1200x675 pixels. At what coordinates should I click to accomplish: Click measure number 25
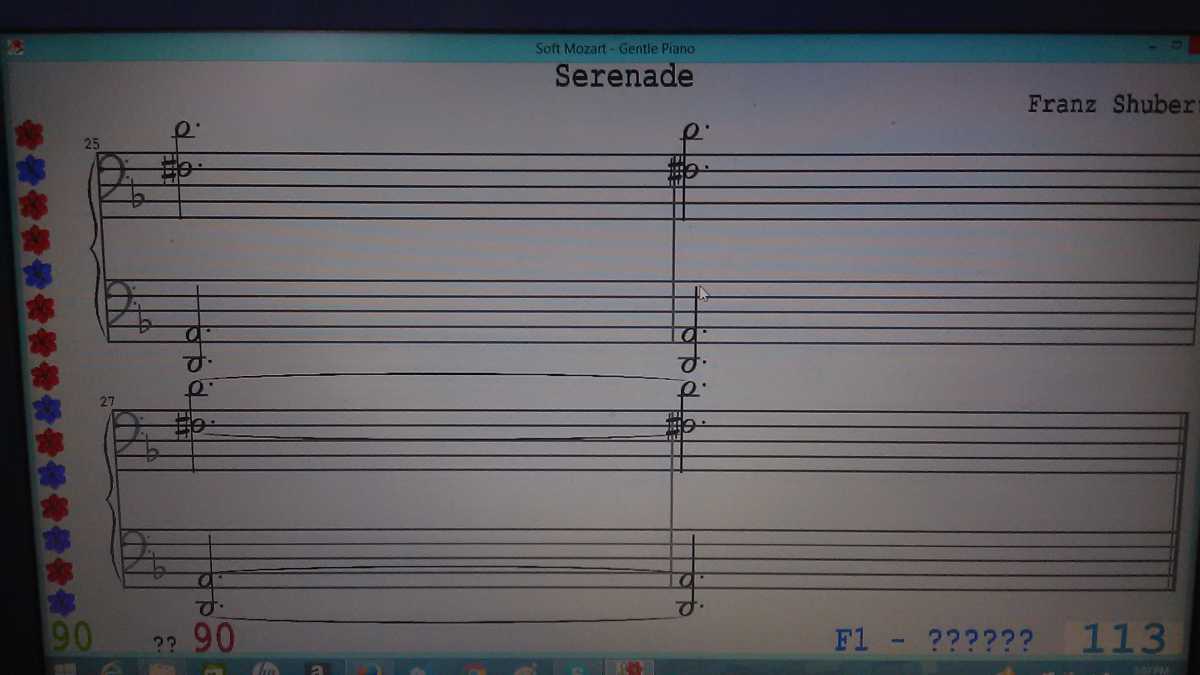pos(92,144)
